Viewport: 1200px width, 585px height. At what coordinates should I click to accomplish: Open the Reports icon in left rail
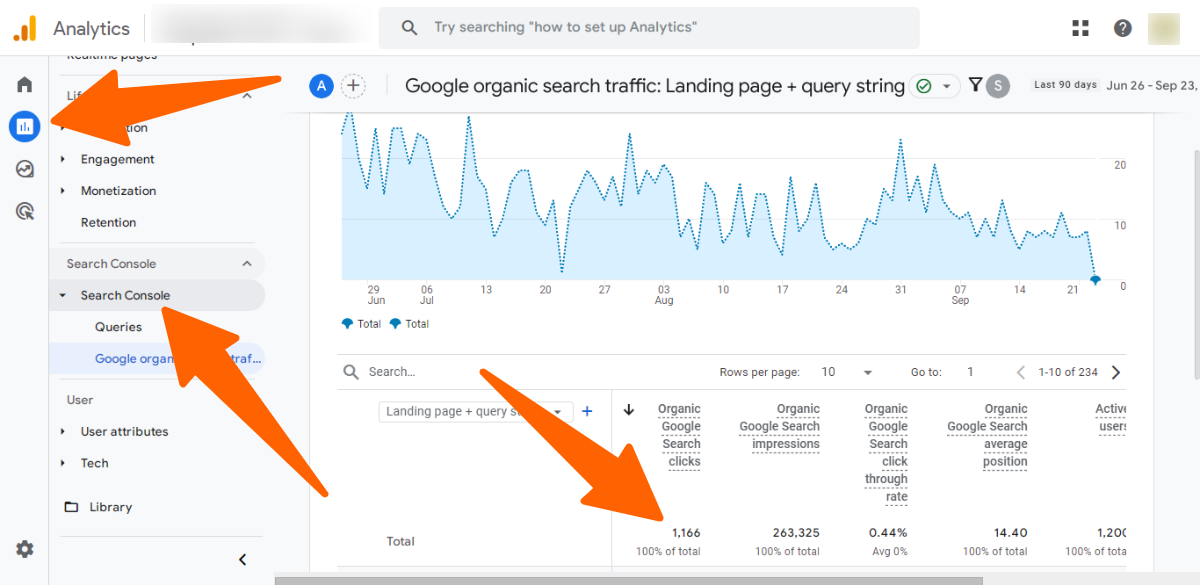[25, 127]
